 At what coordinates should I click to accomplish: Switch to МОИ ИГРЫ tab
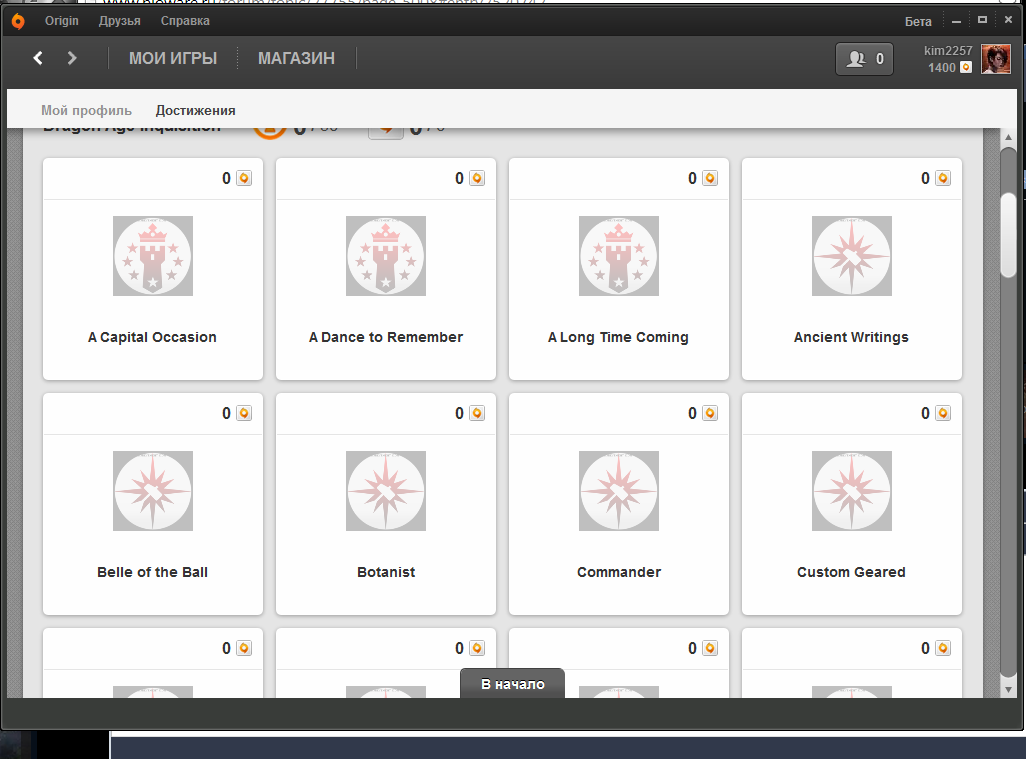click(x=173, y=58)
